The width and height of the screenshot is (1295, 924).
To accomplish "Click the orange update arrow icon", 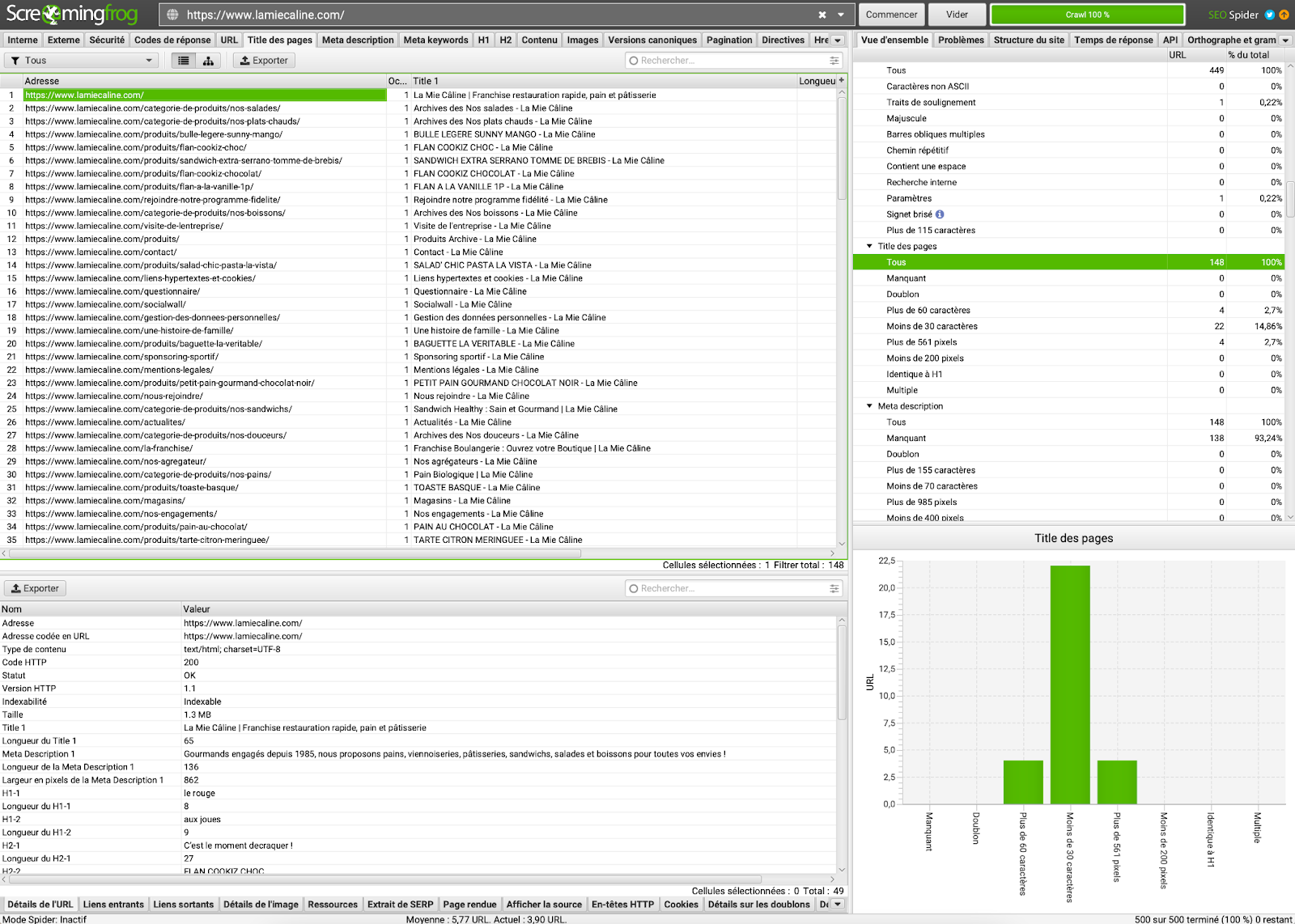I will (x=1284, y=15).
